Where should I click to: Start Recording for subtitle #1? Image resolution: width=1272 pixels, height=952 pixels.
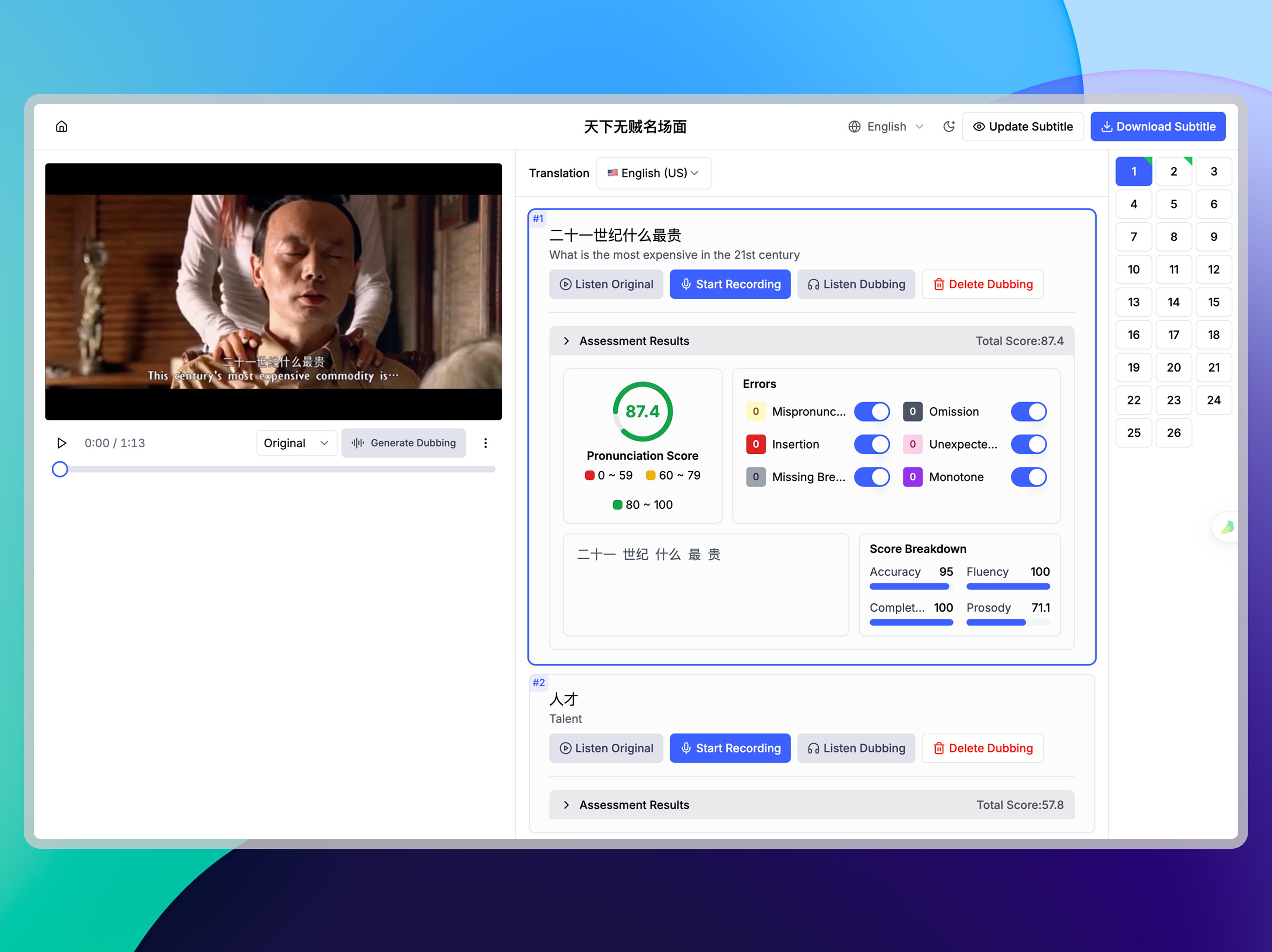click(730, 285)
